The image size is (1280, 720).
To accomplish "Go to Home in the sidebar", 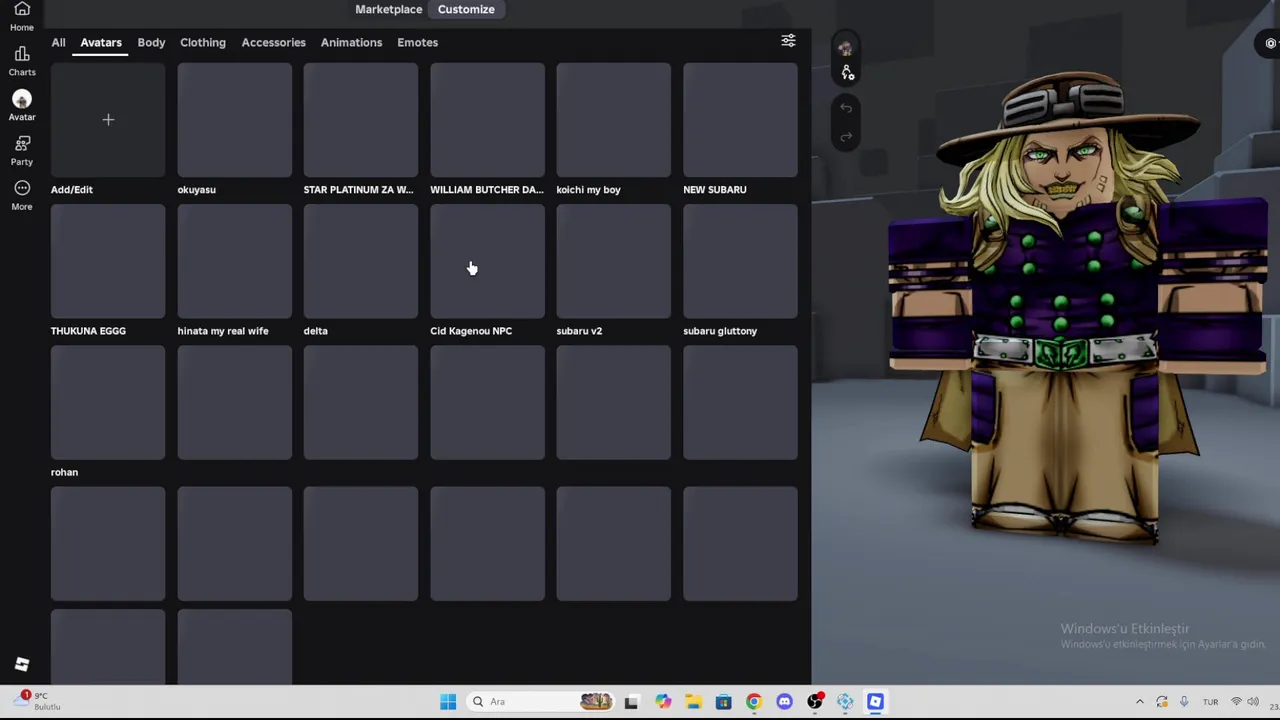I will [x=22, y=17].
